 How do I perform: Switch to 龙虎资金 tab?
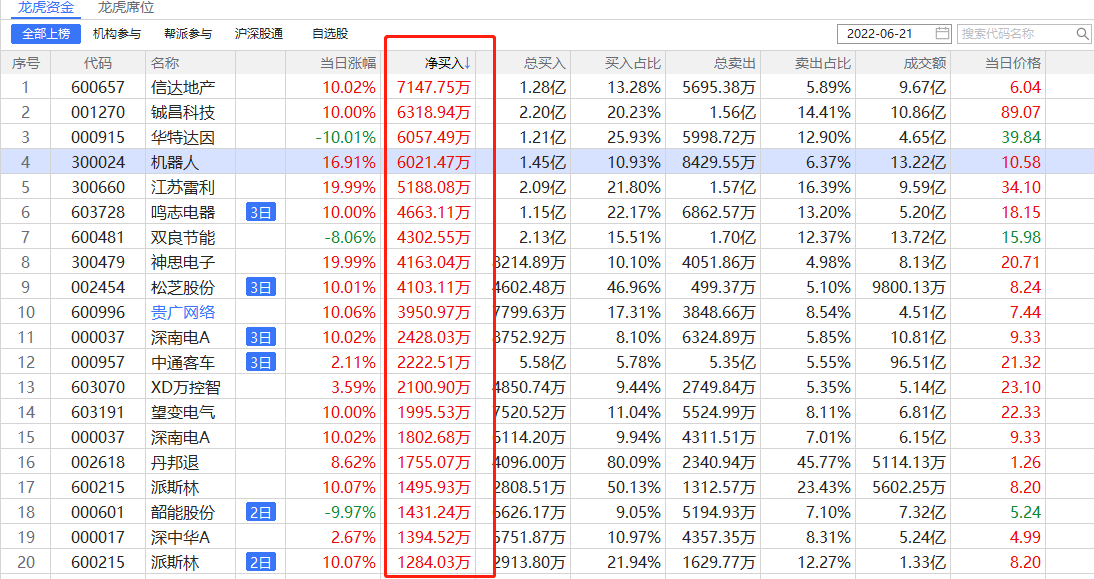coord(46,8)
